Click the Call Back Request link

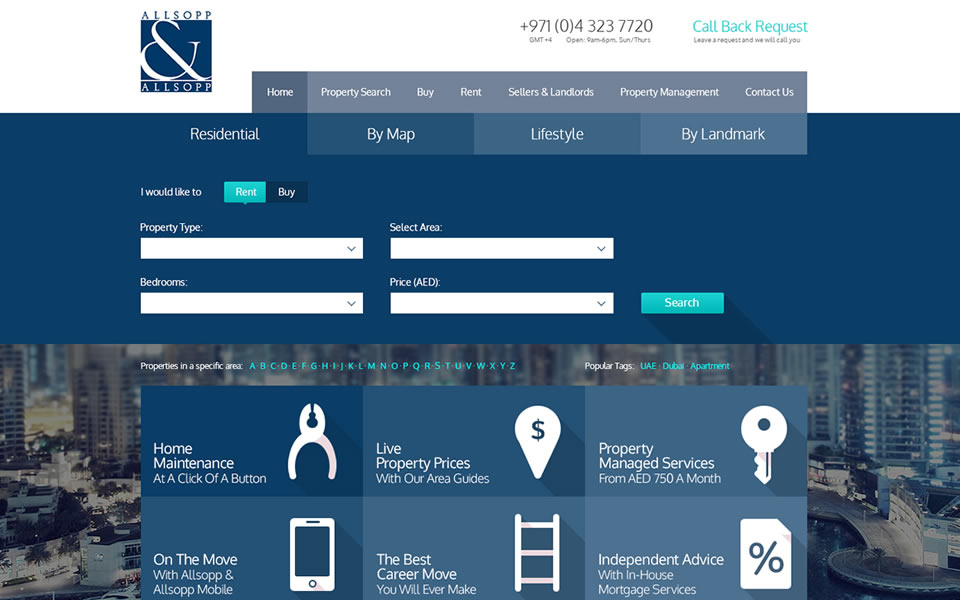[x=749, y=27]
